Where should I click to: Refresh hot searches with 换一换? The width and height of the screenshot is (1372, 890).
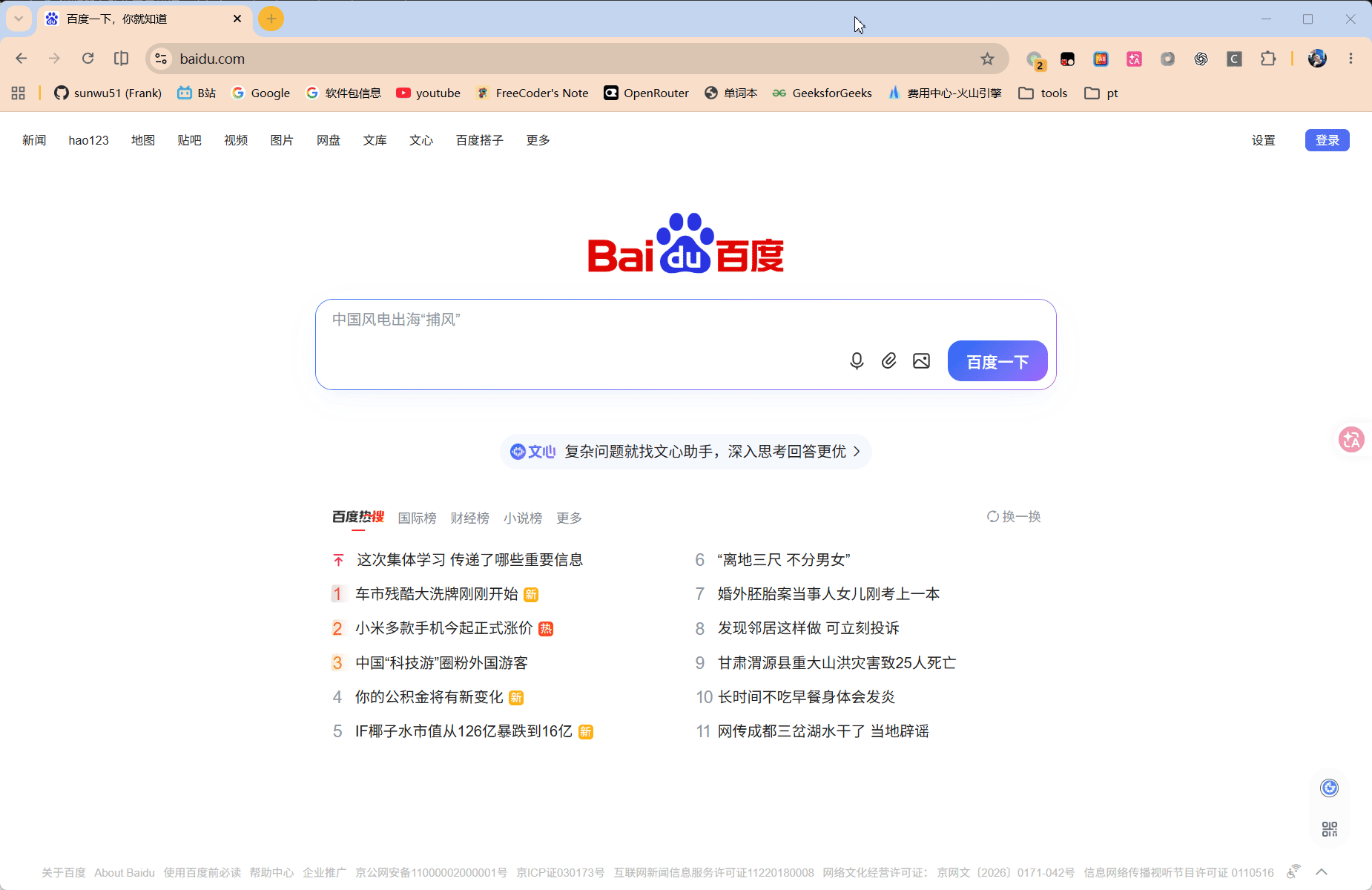pyautogui.click(x=1014, y=517)
